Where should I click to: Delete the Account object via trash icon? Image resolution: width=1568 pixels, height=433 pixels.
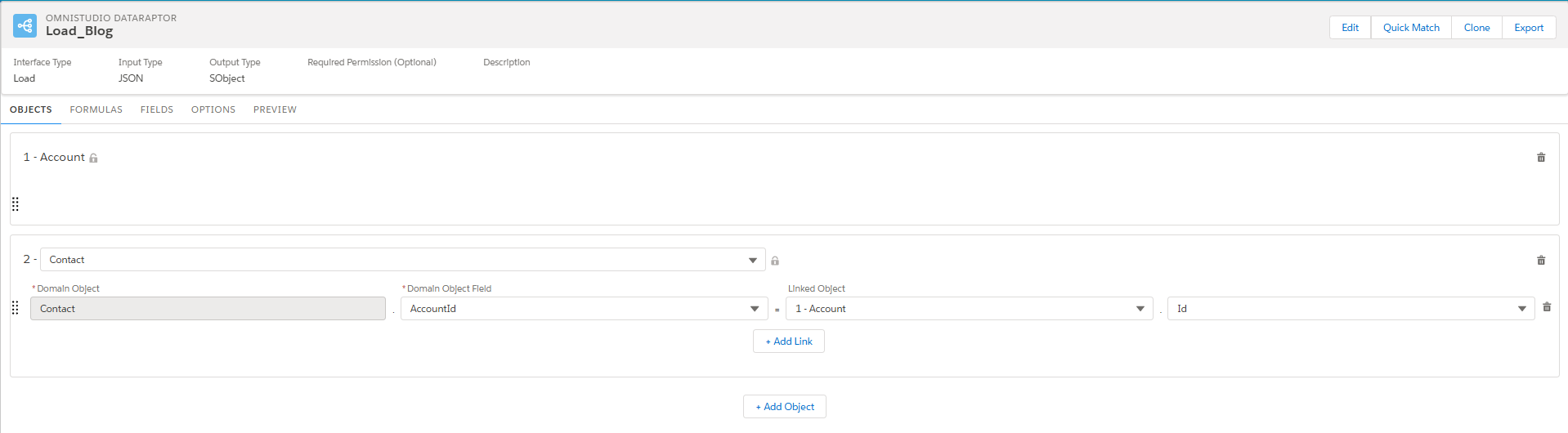click(x=1541, y=158)
